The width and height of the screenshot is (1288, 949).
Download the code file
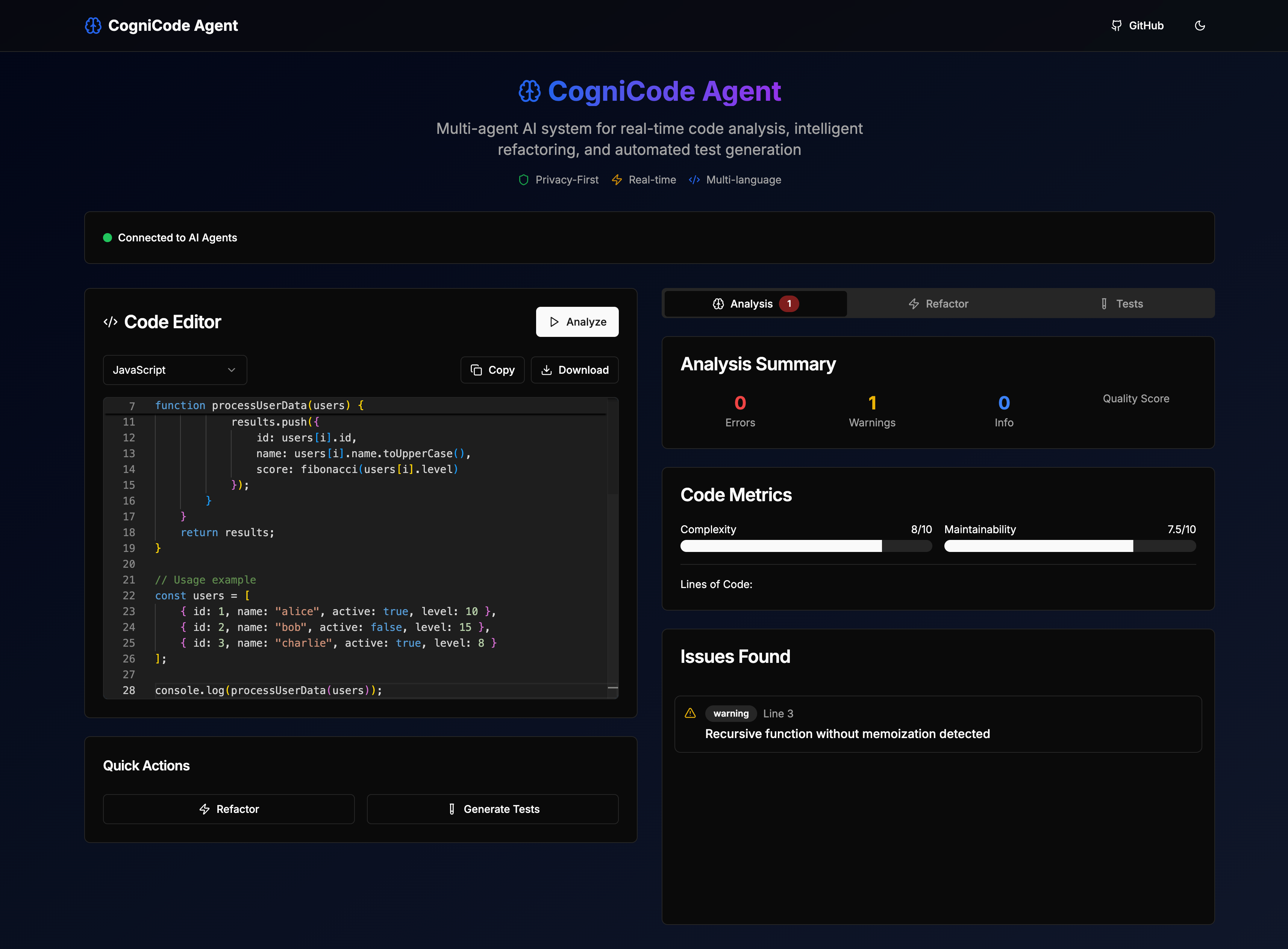(x=574, y=370)
